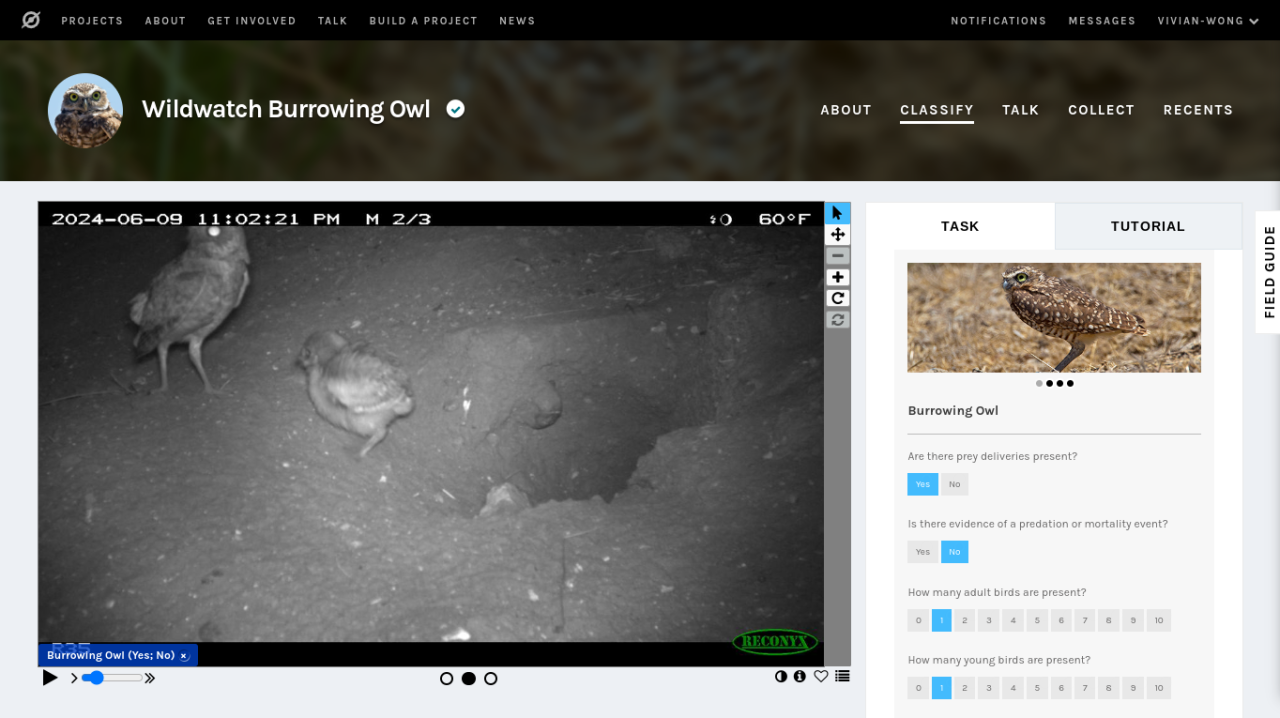Click the verified checkmark badge beside the project title
This screenshot has height=718, width=1280.
(456, 109)
